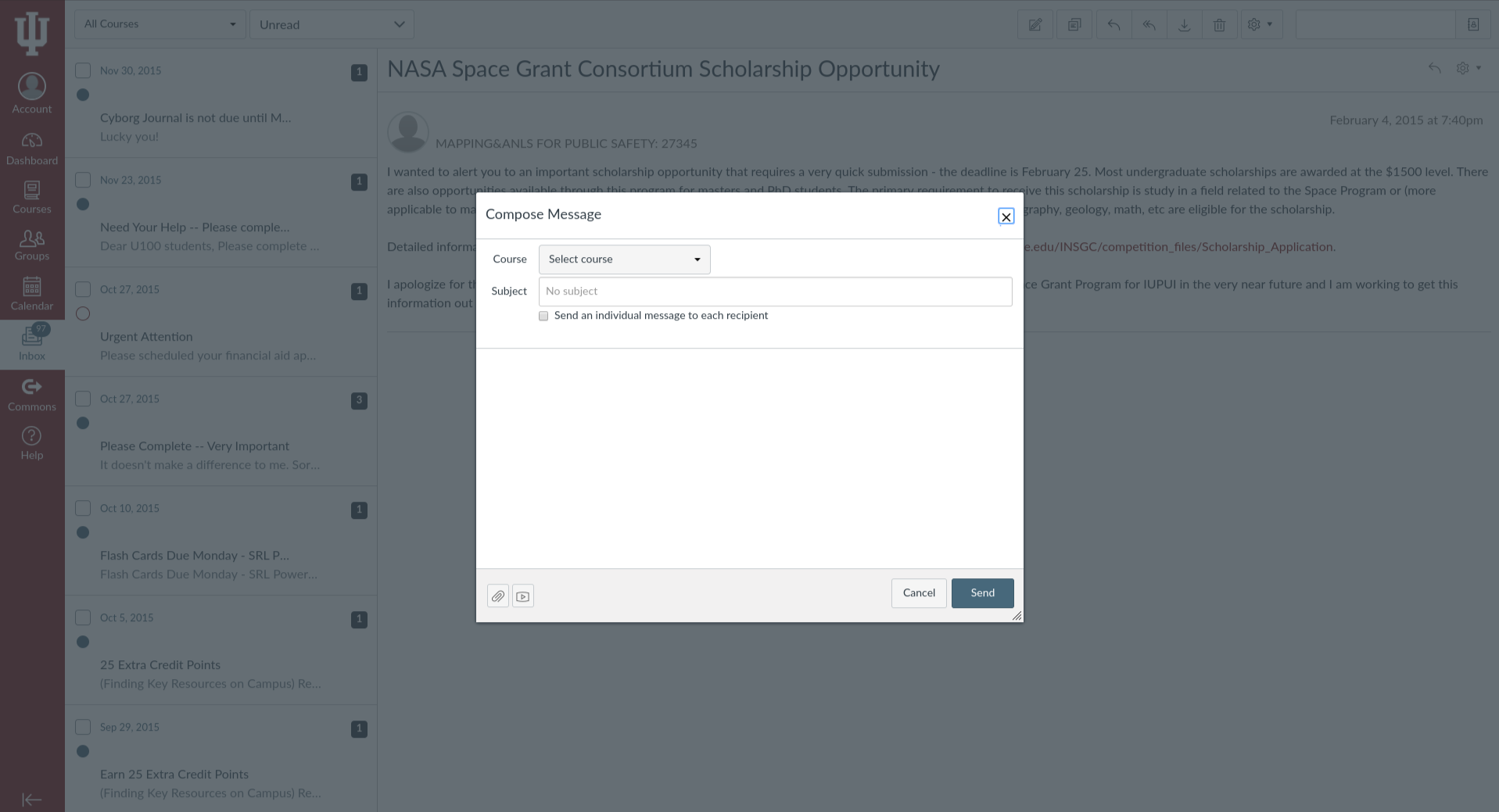
Task: Close the Compose Message dialog
Action: coord(1006,216)
